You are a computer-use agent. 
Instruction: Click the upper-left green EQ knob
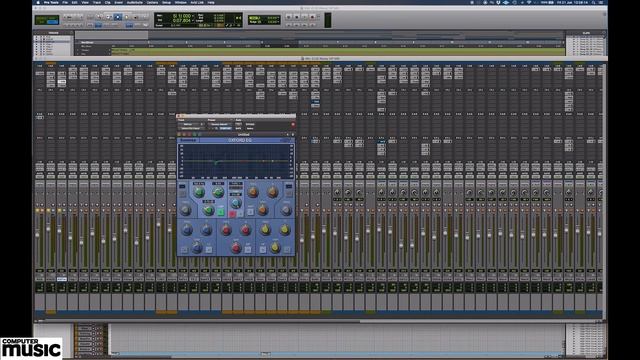[x=199, y=192]
